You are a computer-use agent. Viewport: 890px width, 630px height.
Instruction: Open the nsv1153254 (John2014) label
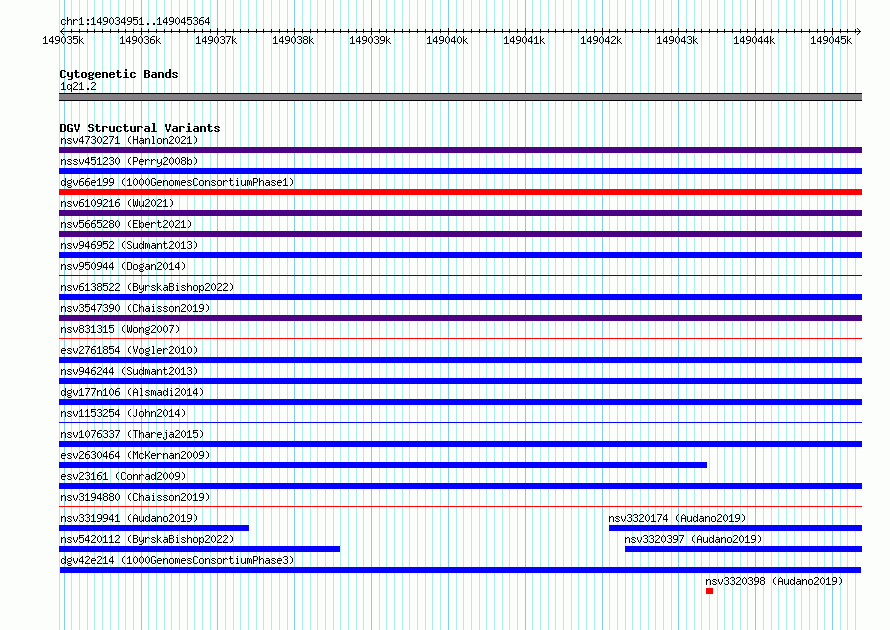(x=123, y=413)
